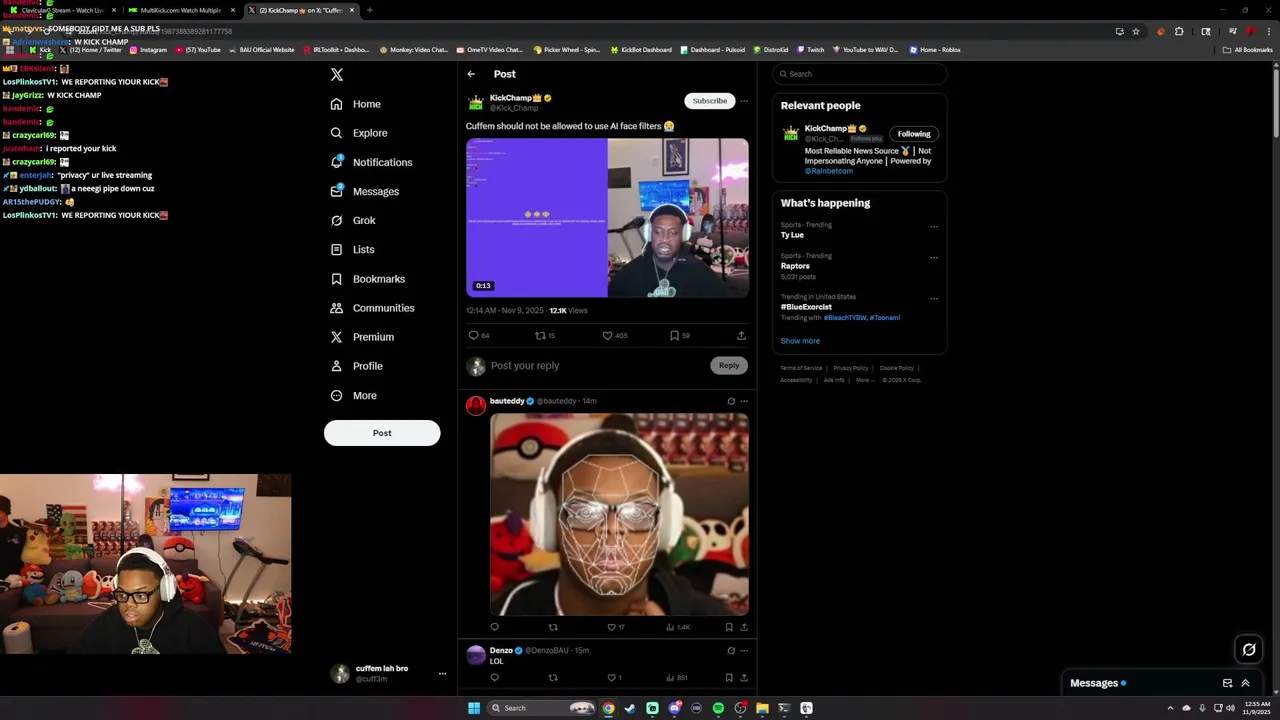Expand the More menu in sidebar

pos(354,395)
